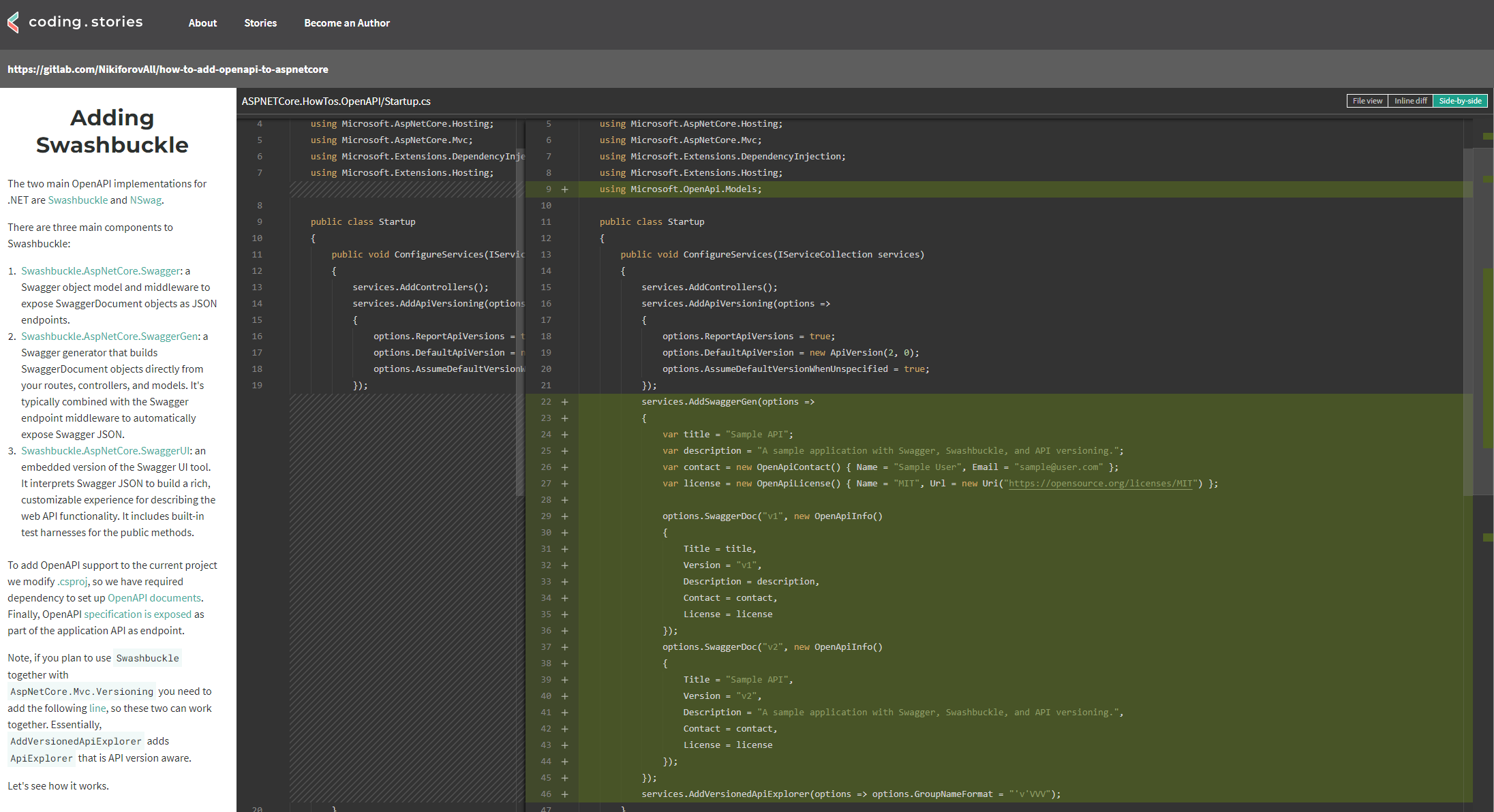Click the SwaggerDoc "v2" code line
1494x812 pixels.
point(772,647)
